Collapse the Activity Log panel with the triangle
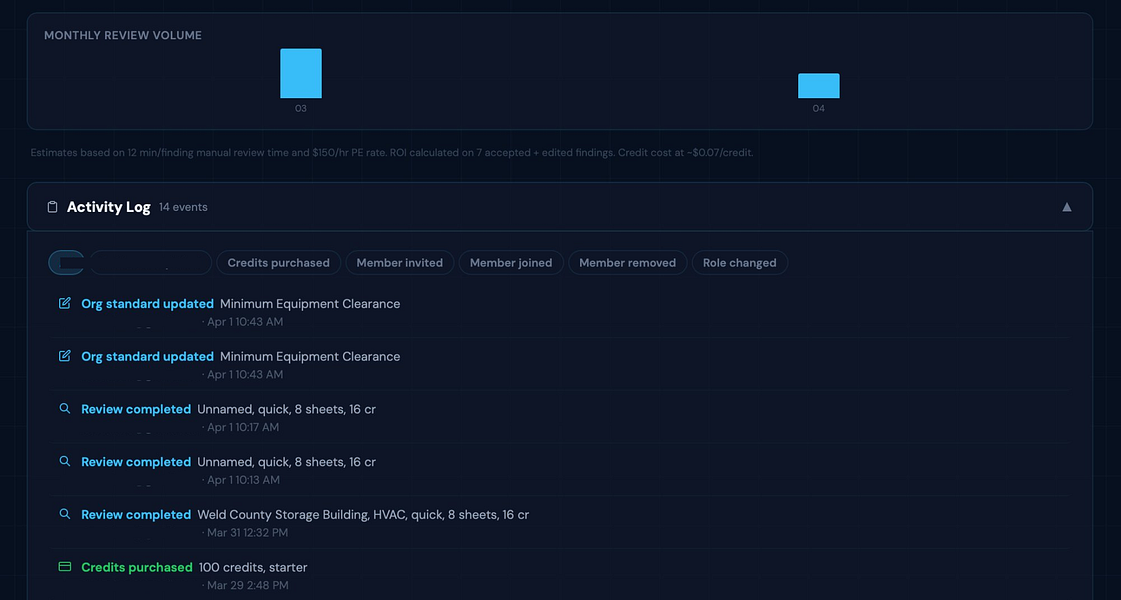This screenshot has height=600, width=1121. tap(1067, 207)
